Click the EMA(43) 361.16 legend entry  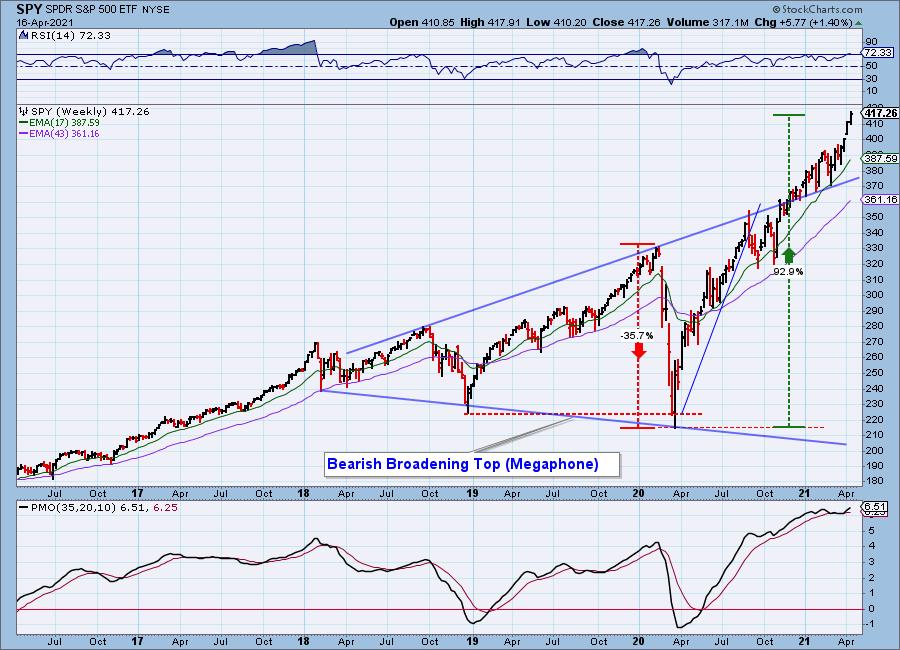point(64,134)
